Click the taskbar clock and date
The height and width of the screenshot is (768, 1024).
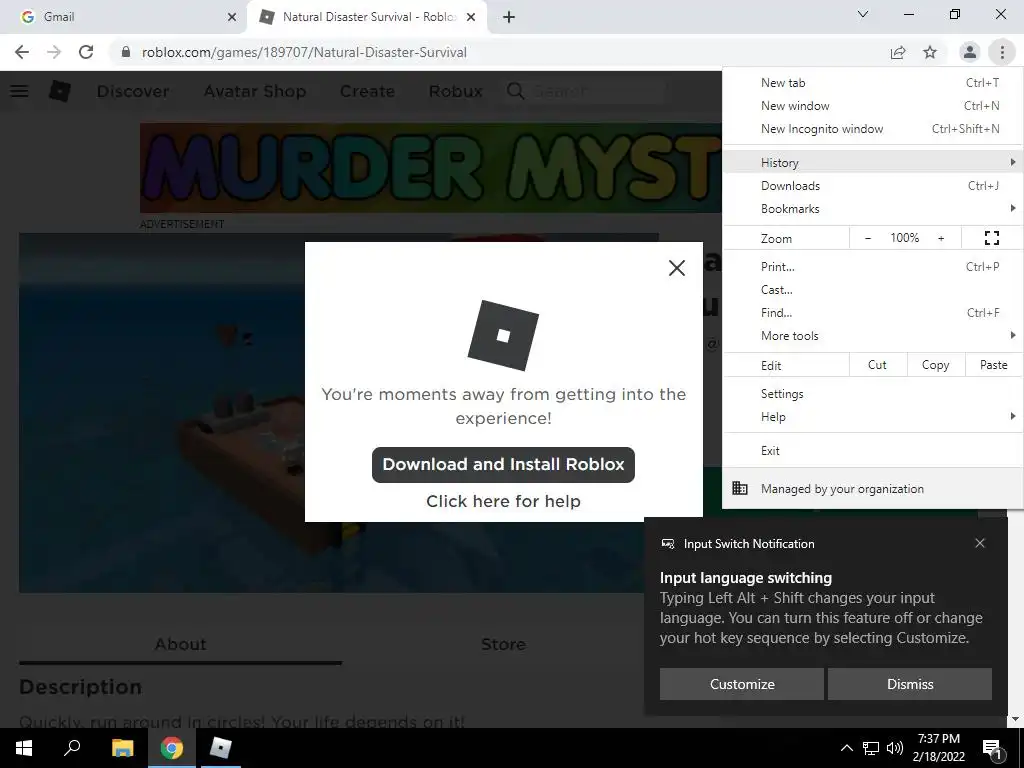pyautogui.click(x=939, y=748)
